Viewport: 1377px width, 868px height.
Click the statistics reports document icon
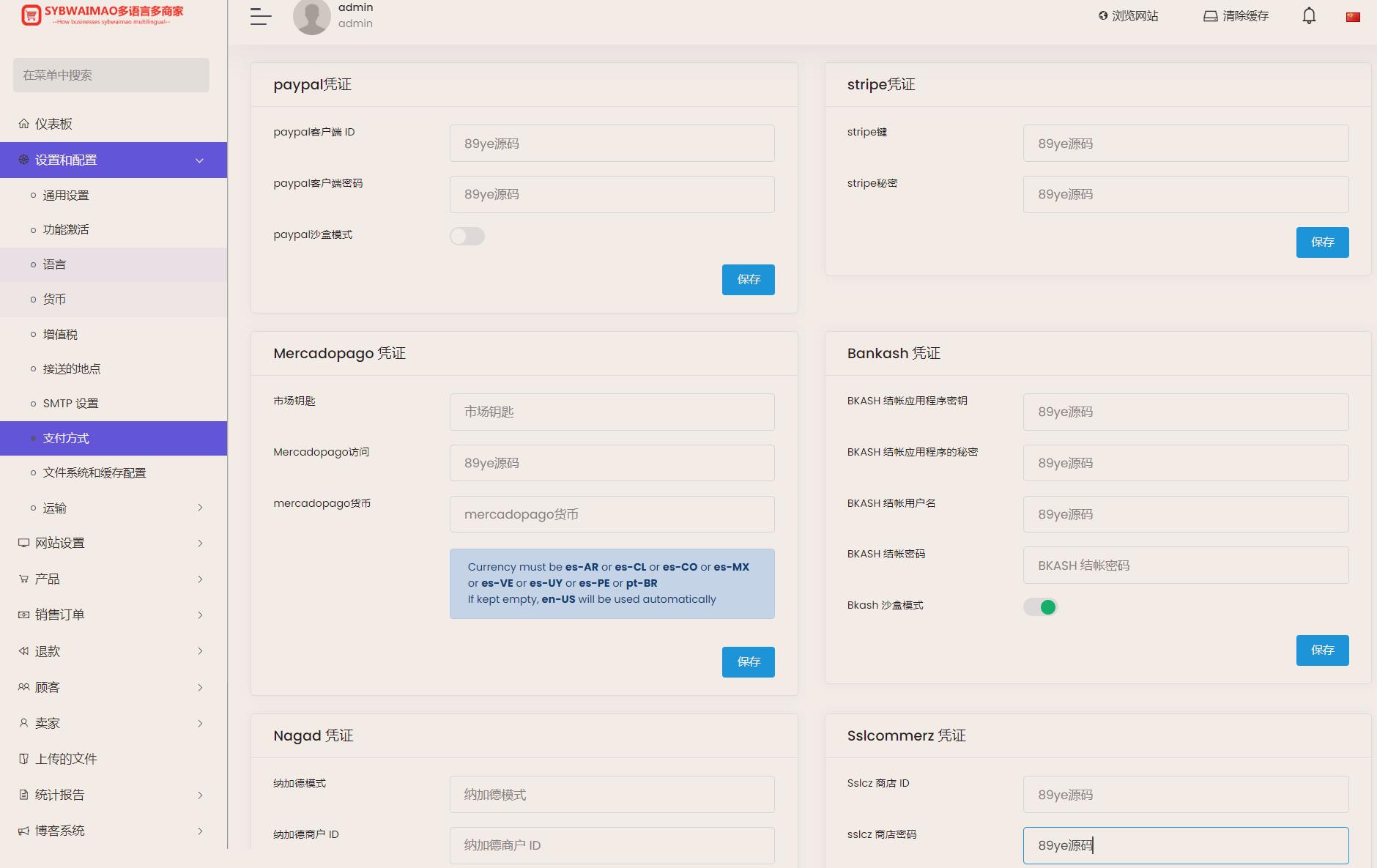point(24,795)
